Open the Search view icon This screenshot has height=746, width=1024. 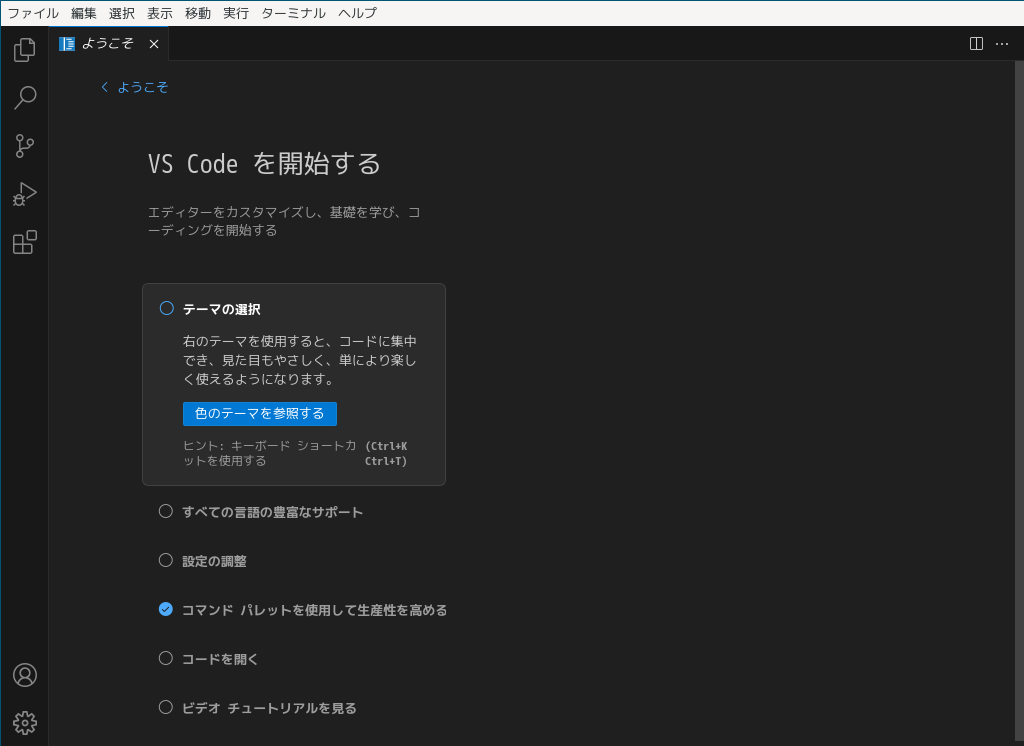pos(25,97)
